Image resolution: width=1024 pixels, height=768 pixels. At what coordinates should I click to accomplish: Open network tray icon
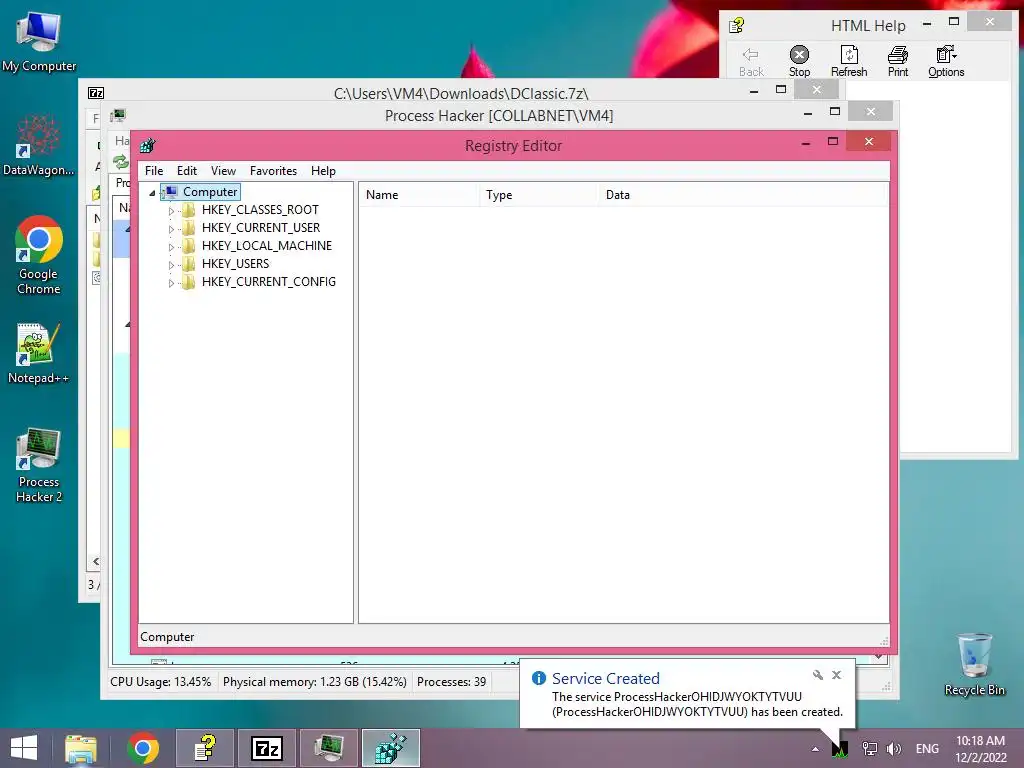click(869, 749)
